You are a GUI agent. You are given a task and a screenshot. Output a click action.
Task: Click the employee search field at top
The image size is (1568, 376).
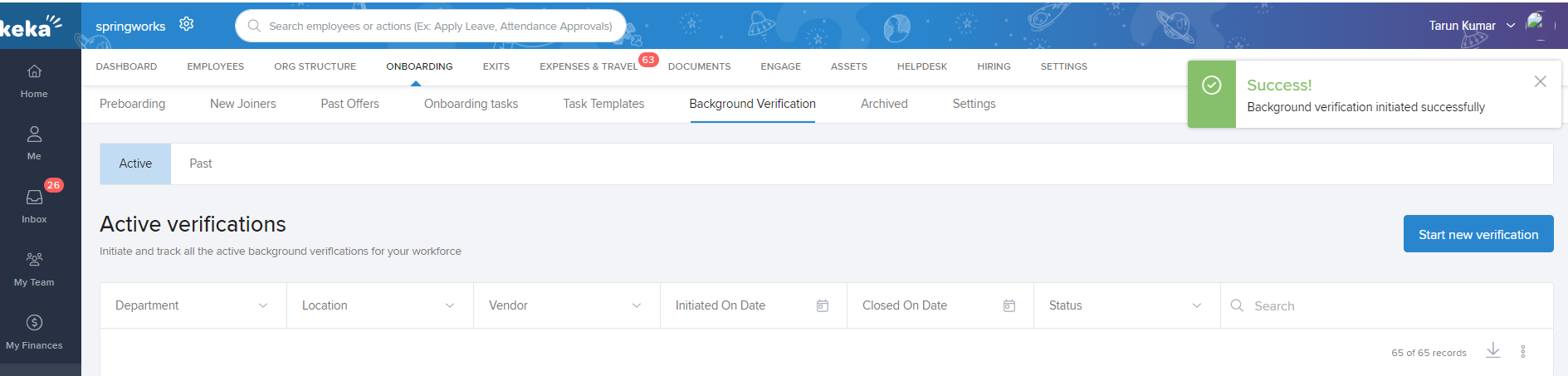pos(440,26)
